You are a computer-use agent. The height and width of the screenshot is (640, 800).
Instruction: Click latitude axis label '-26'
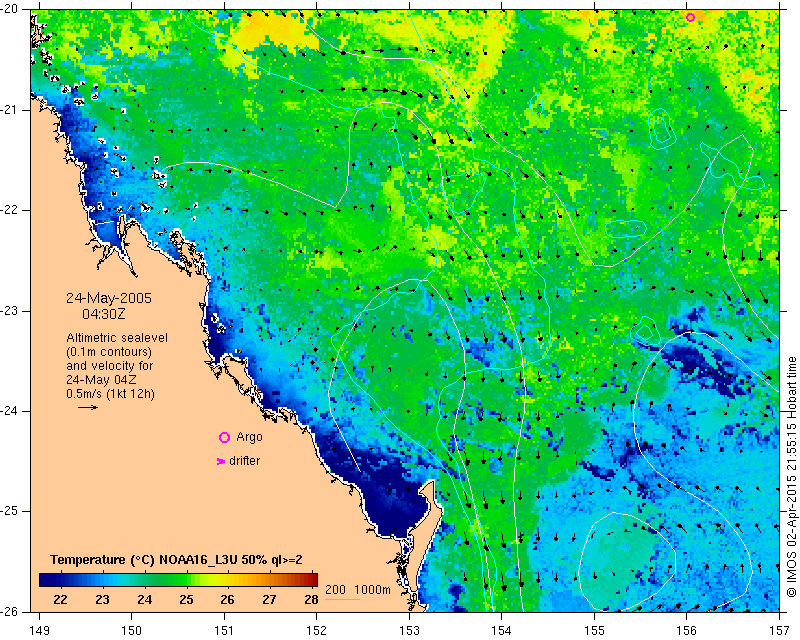click(10, 612)
